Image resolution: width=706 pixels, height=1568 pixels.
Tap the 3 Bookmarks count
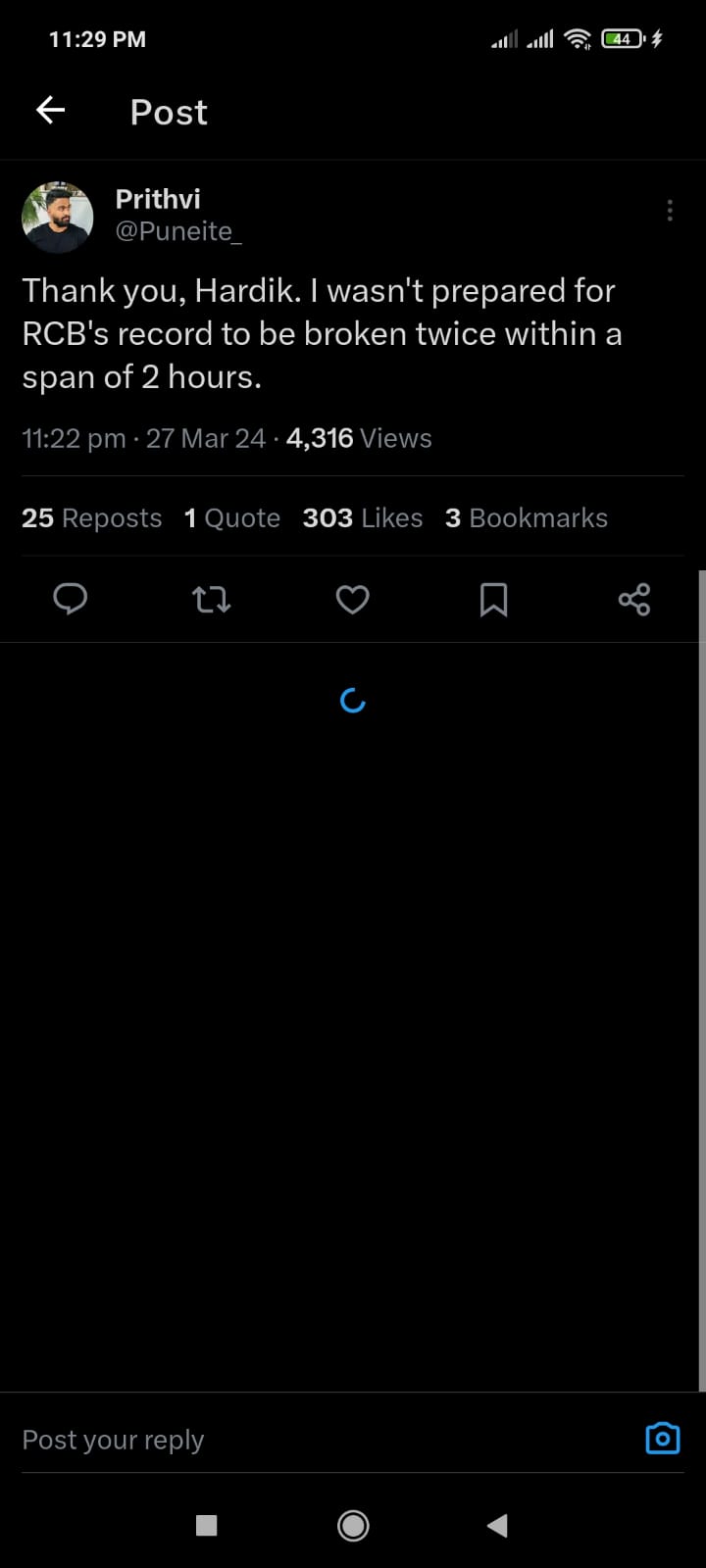(x=527, y=517)
